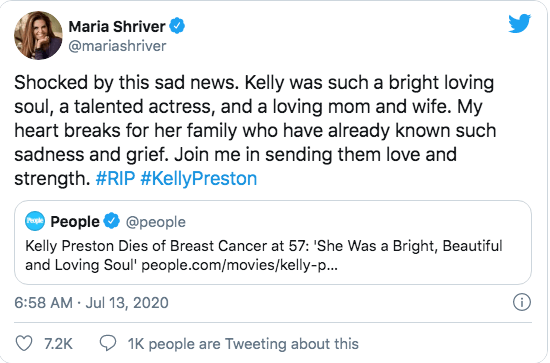
Task: Click the main tweet body text
Action: (255, 130)
